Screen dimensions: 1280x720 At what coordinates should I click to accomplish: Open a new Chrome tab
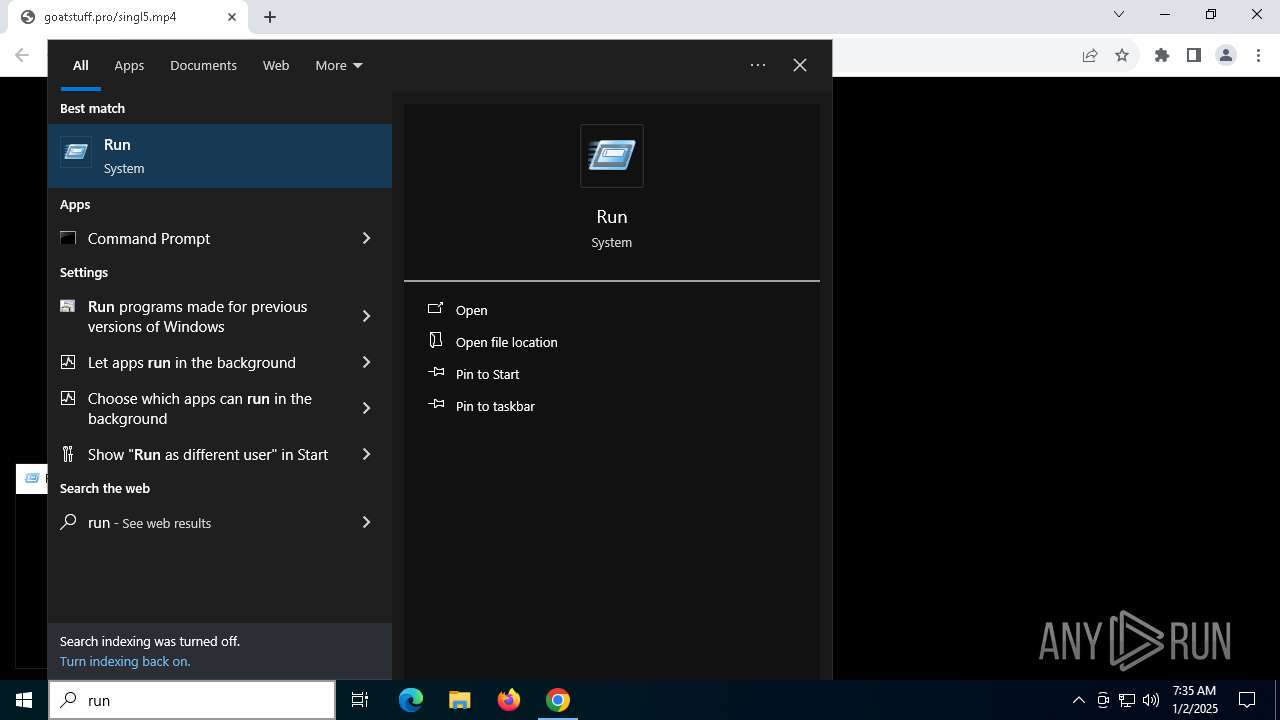(x=270, y=17)
